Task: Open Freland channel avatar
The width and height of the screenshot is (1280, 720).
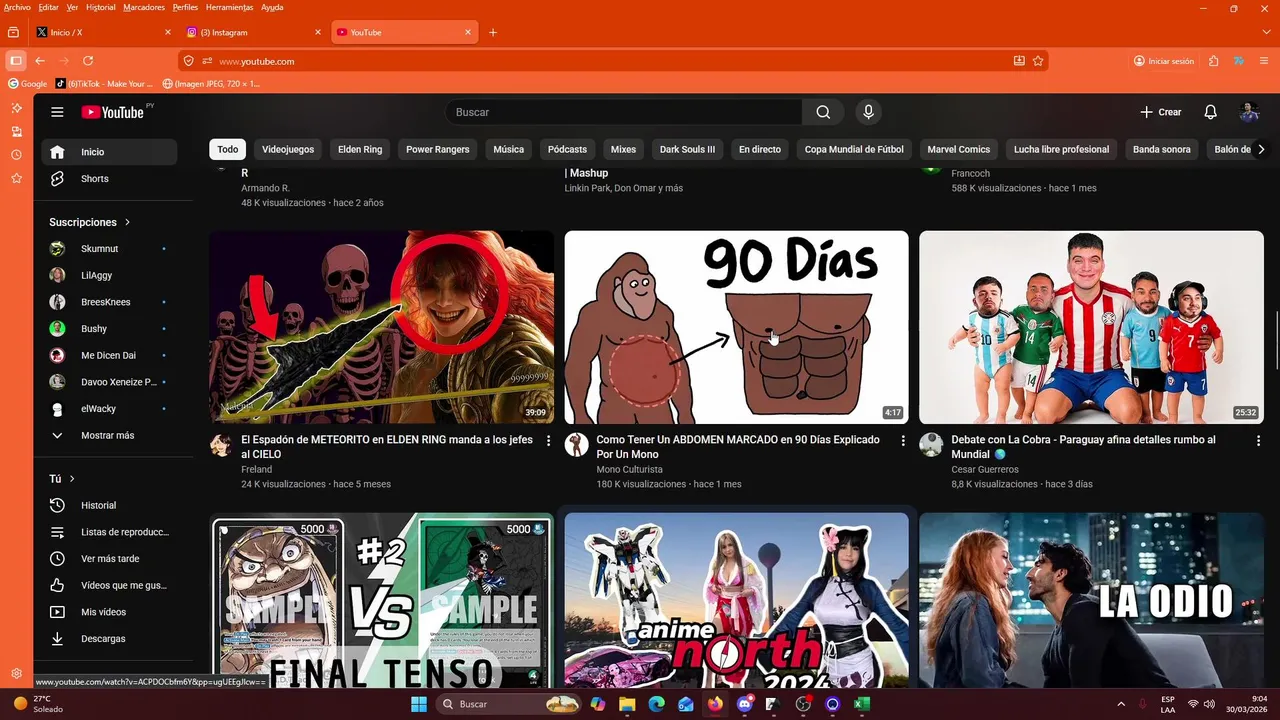Action: [x=221, y=445]
